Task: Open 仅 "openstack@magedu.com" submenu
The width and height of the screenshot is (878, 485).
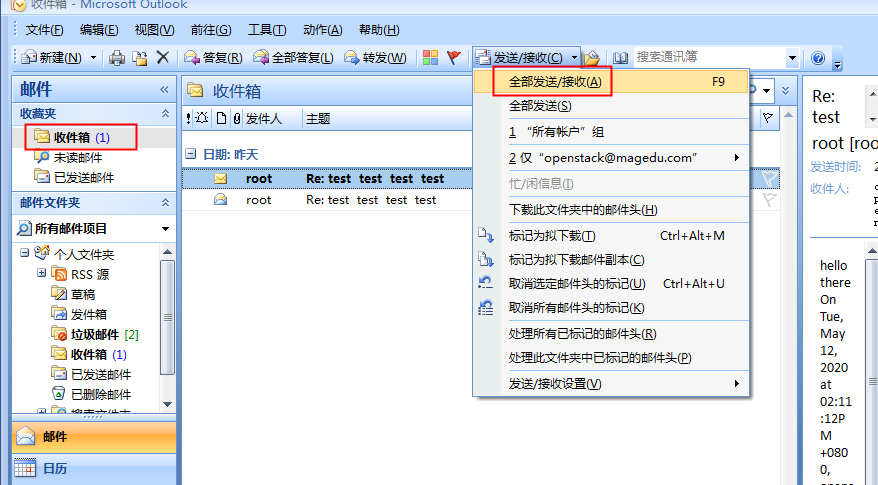Action: (611, 158)
